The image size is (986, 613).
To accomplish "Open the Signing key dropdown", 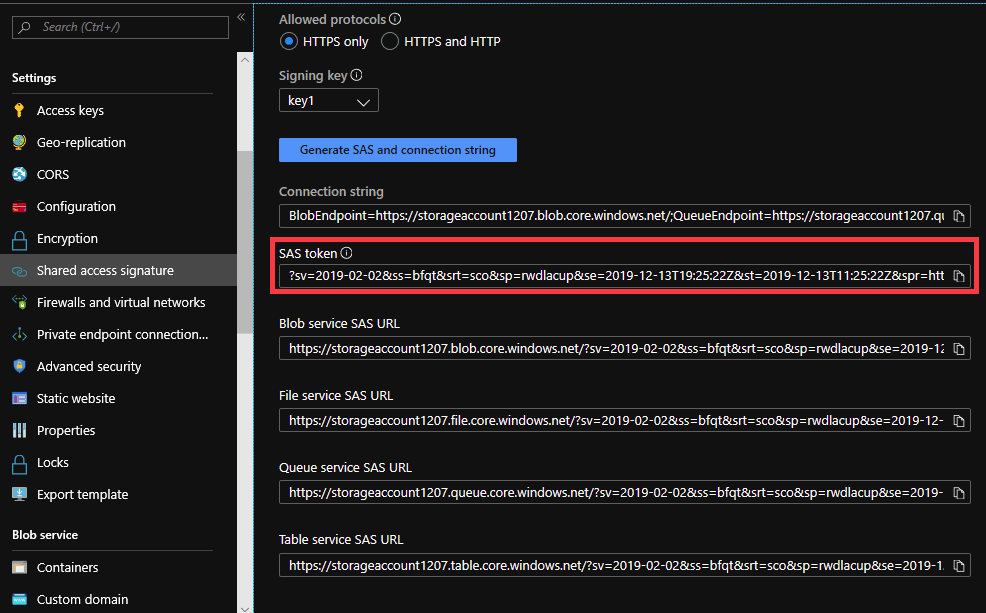I will (x=328, y=100).
